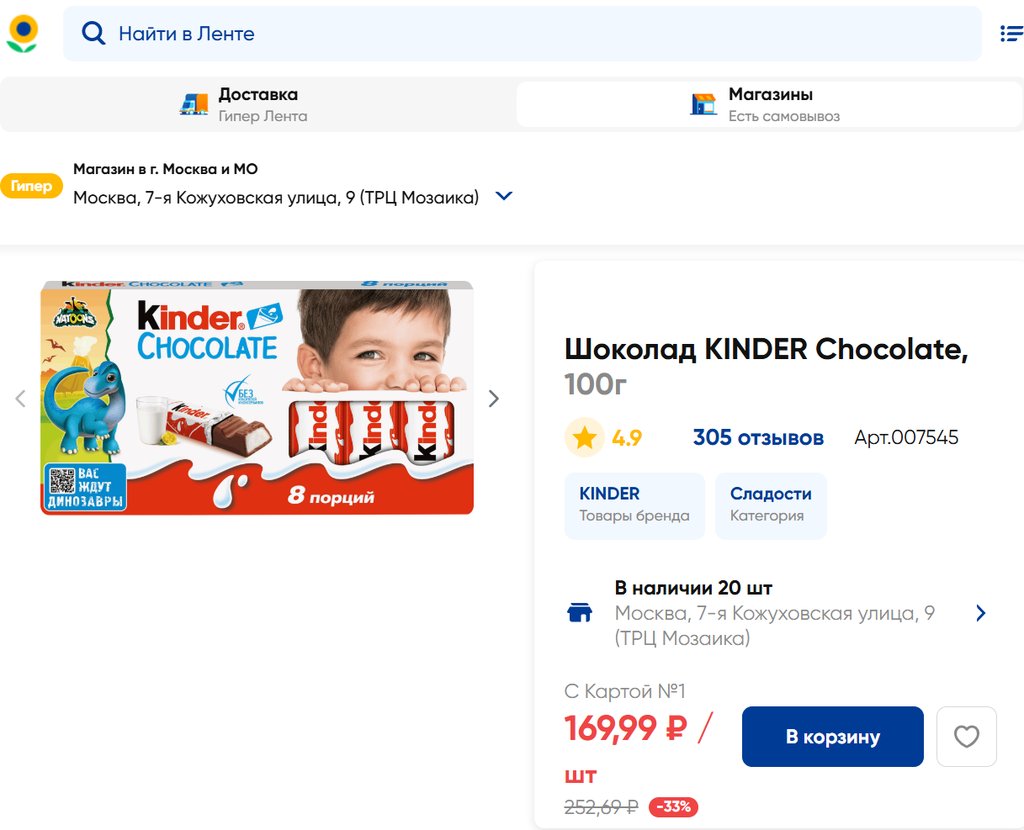This screenshot has height=830, width=1024.
Task: Click the yellow star rating icon
Action: tap(585, 438)
